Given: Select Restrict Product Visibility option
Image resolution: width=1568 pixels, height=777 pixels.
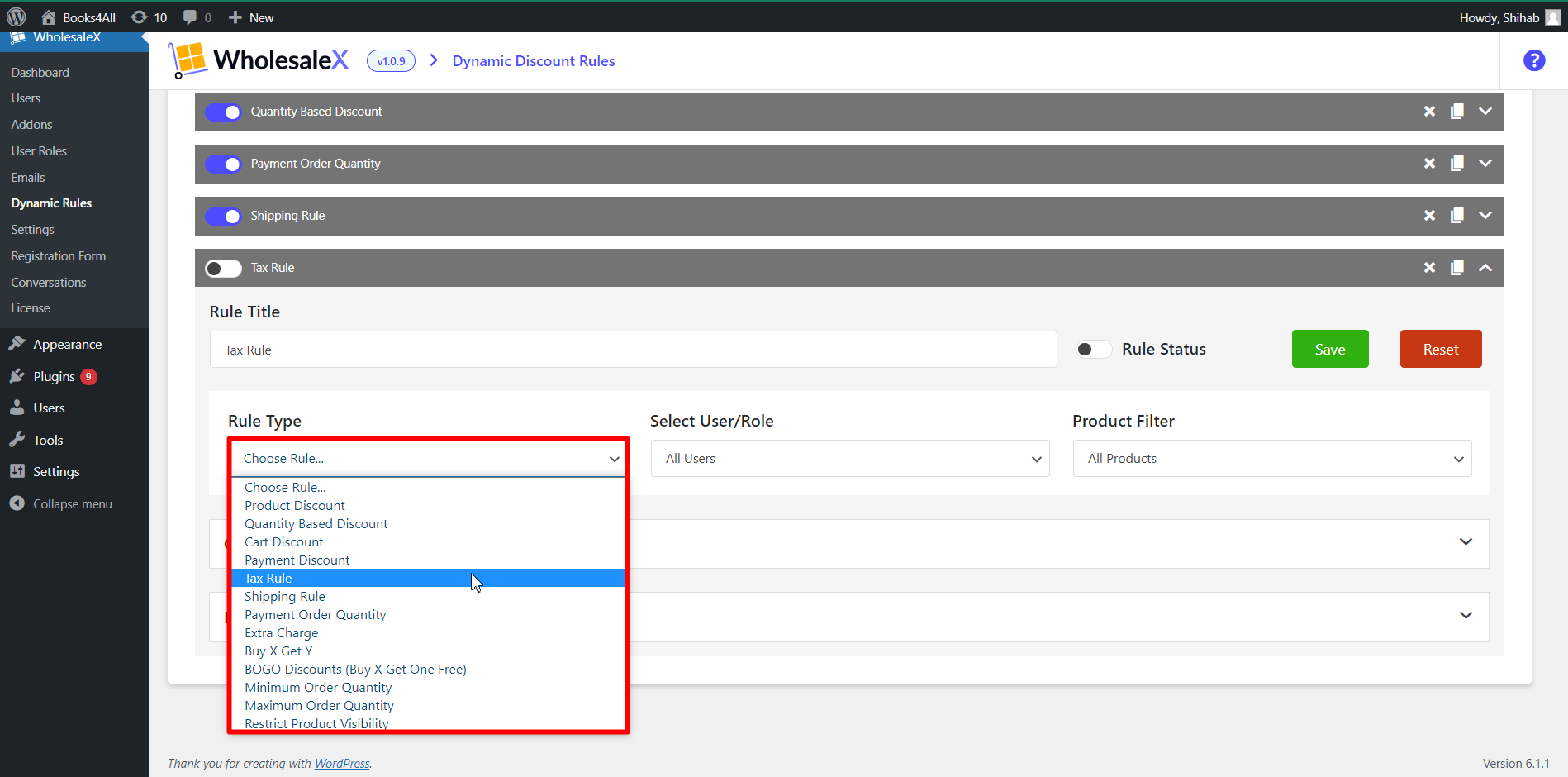Looking at the screenshot, I should pyautogui.click(x=428, y=723).
